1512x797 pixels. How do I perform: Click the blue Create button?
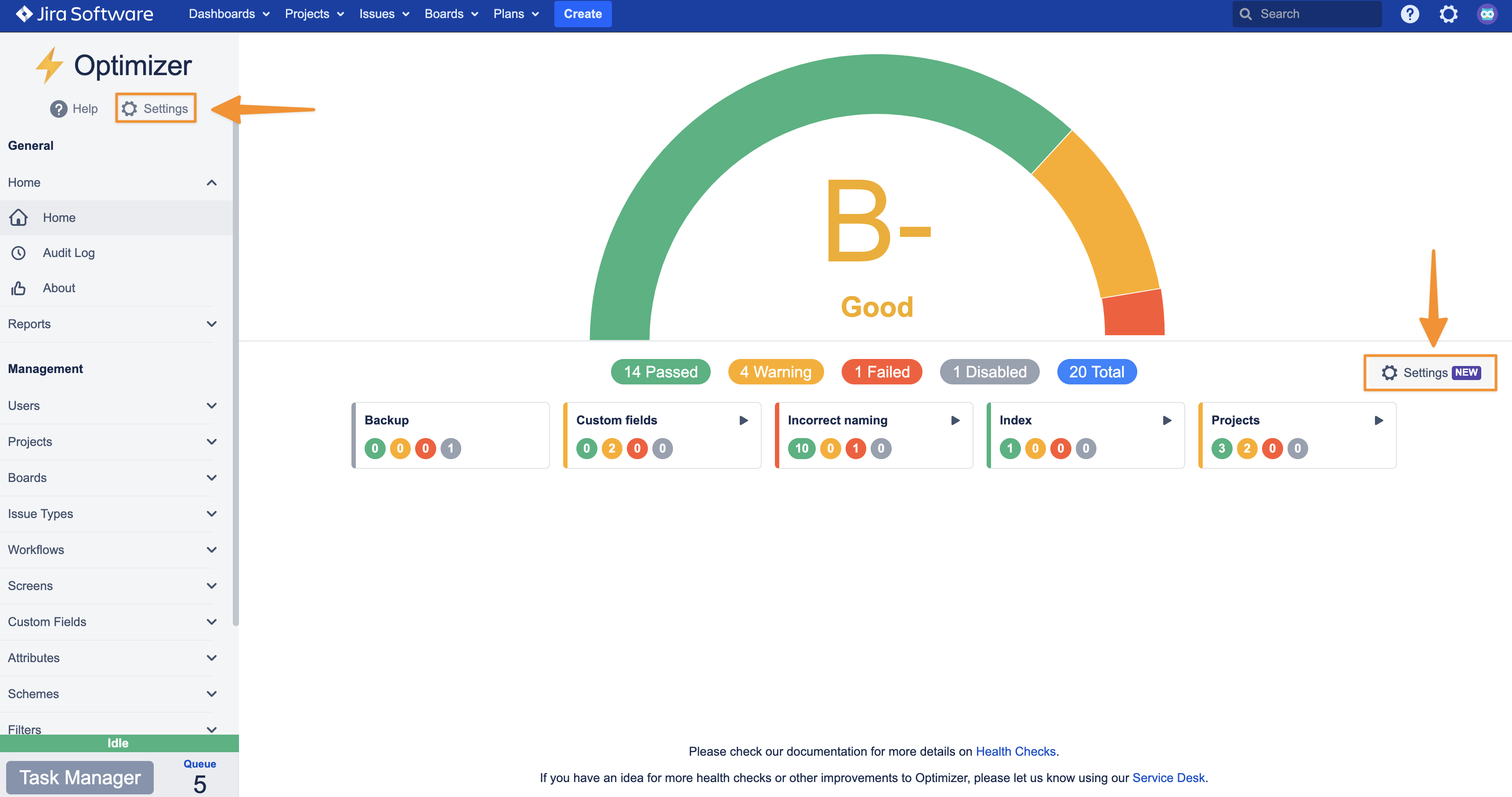coord(582,14)
